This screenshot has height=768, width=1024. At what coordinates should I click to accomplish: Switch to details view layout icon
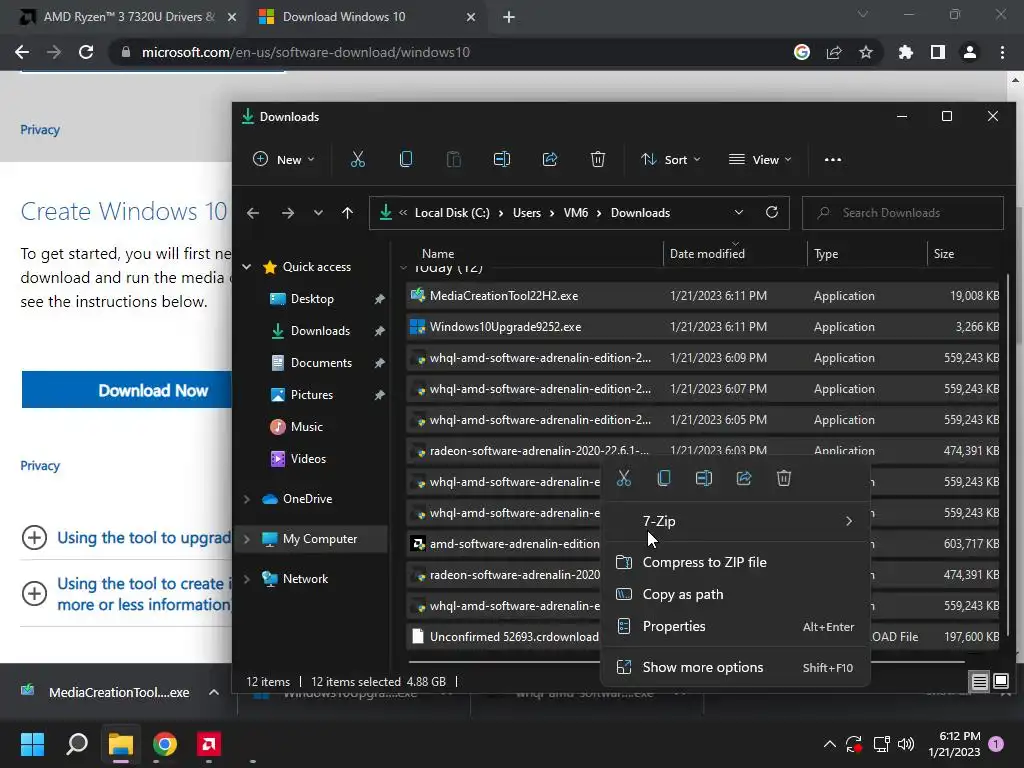click(x=979, y=682)
